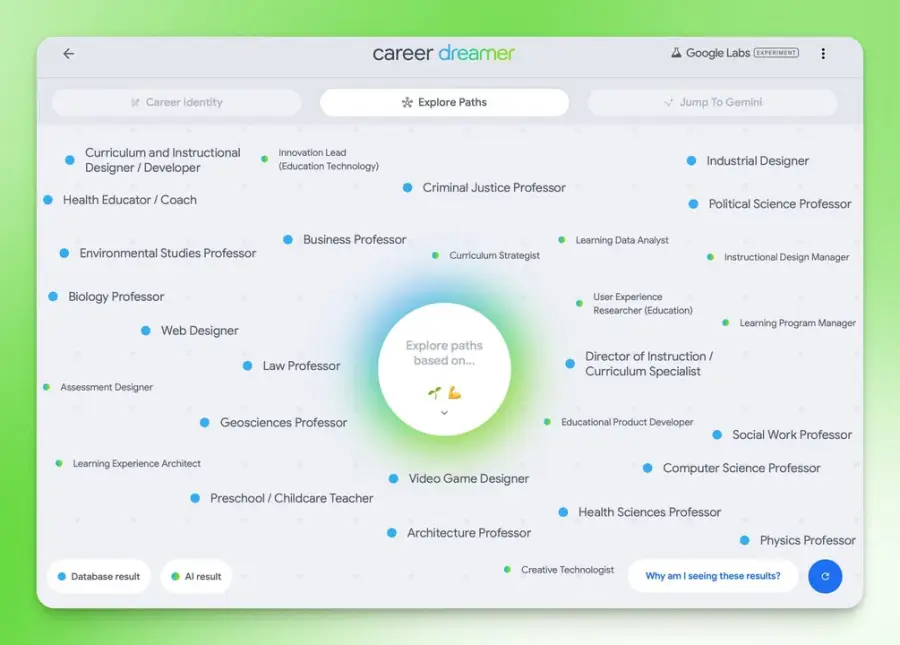900x645 pixels.
Task: Choose Political Science Professor
Action: tap(770, 204)
